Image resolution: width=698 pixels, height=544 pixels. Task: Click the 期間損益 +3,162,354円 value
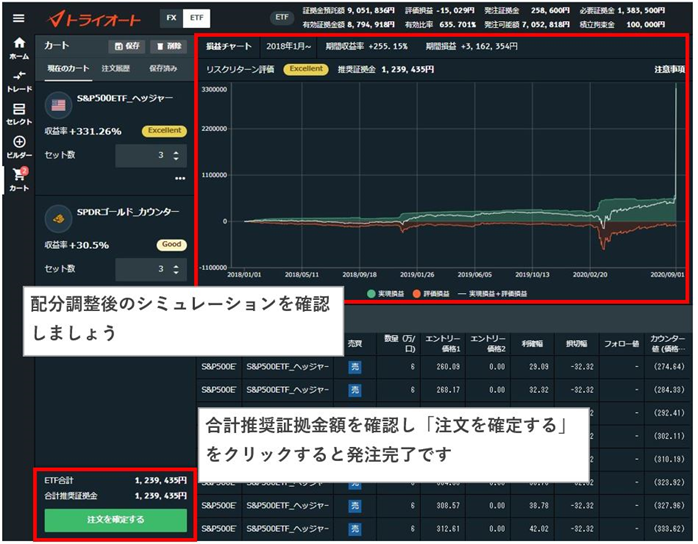click(x=489, y=46)
